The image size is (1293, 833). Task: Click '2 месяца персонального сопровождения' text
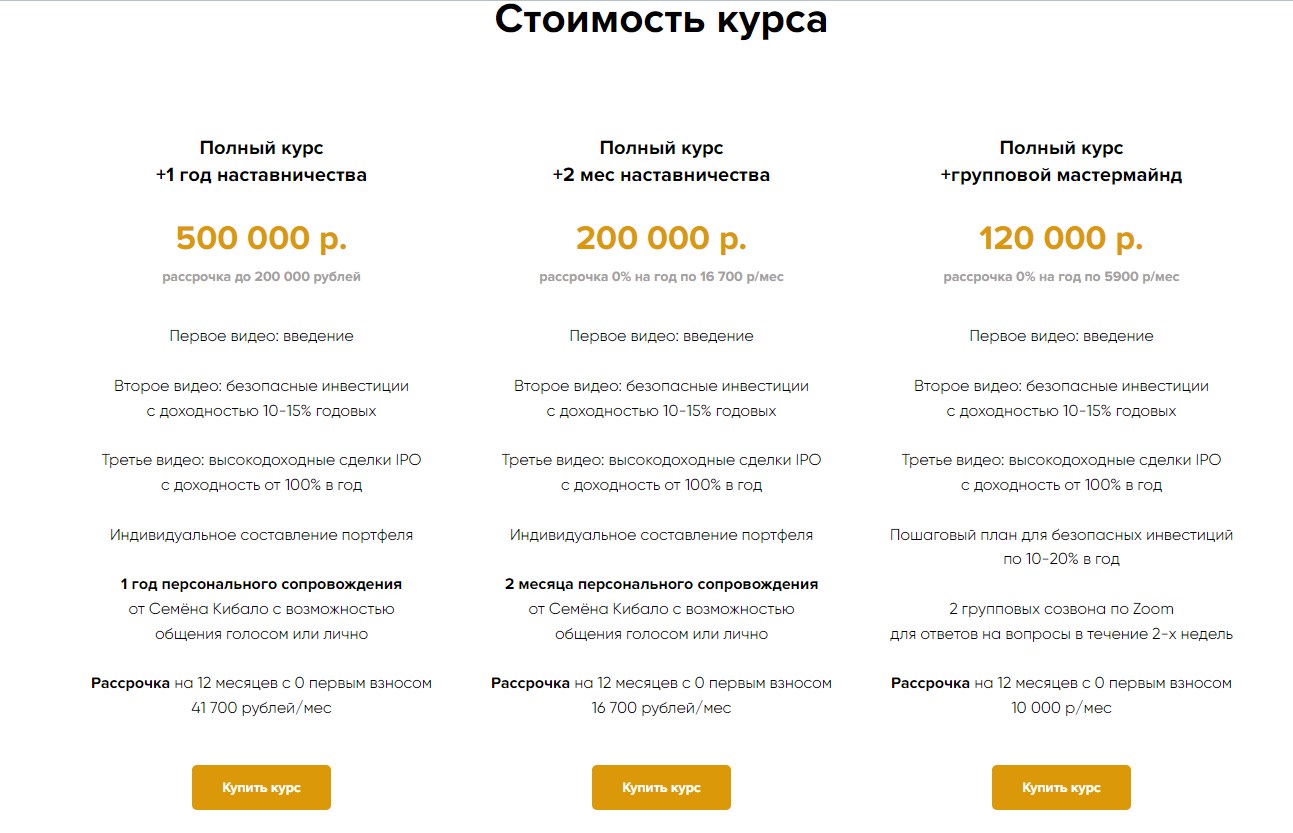661,584
